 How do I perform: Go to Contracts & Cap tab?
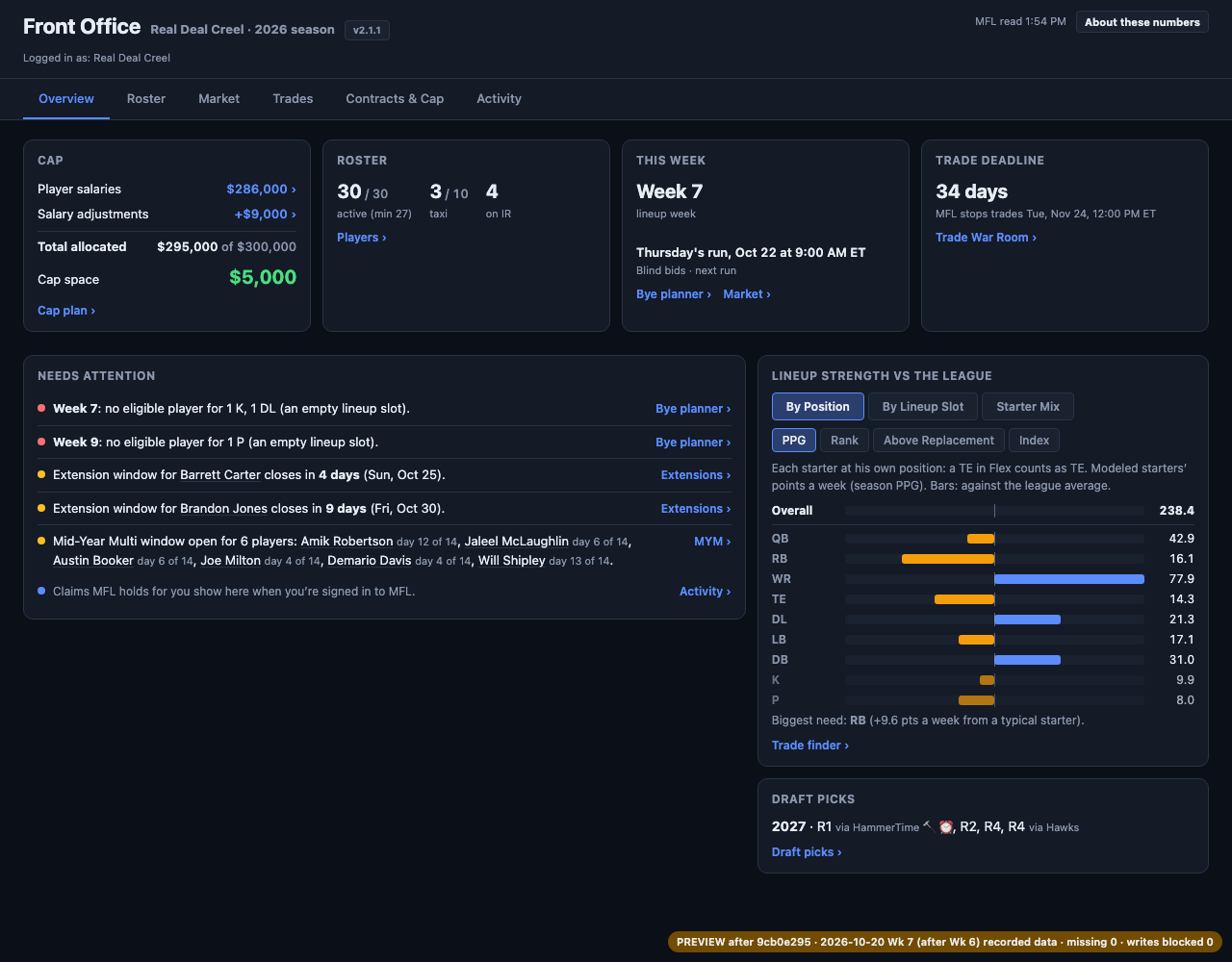point(395,98)
